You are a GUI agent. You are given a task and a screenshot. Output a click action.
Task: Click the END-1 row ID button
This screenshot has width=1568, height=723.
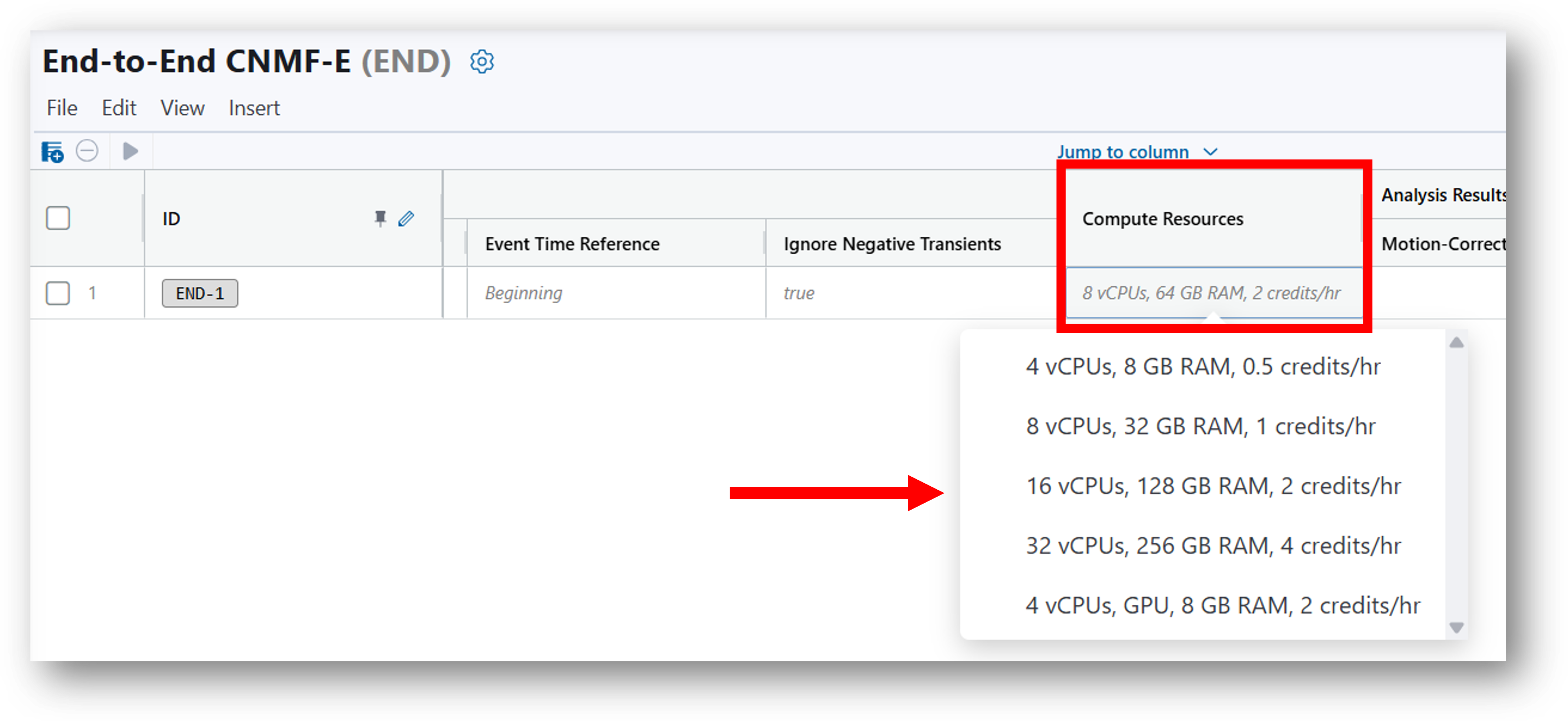tap(199, 293)
